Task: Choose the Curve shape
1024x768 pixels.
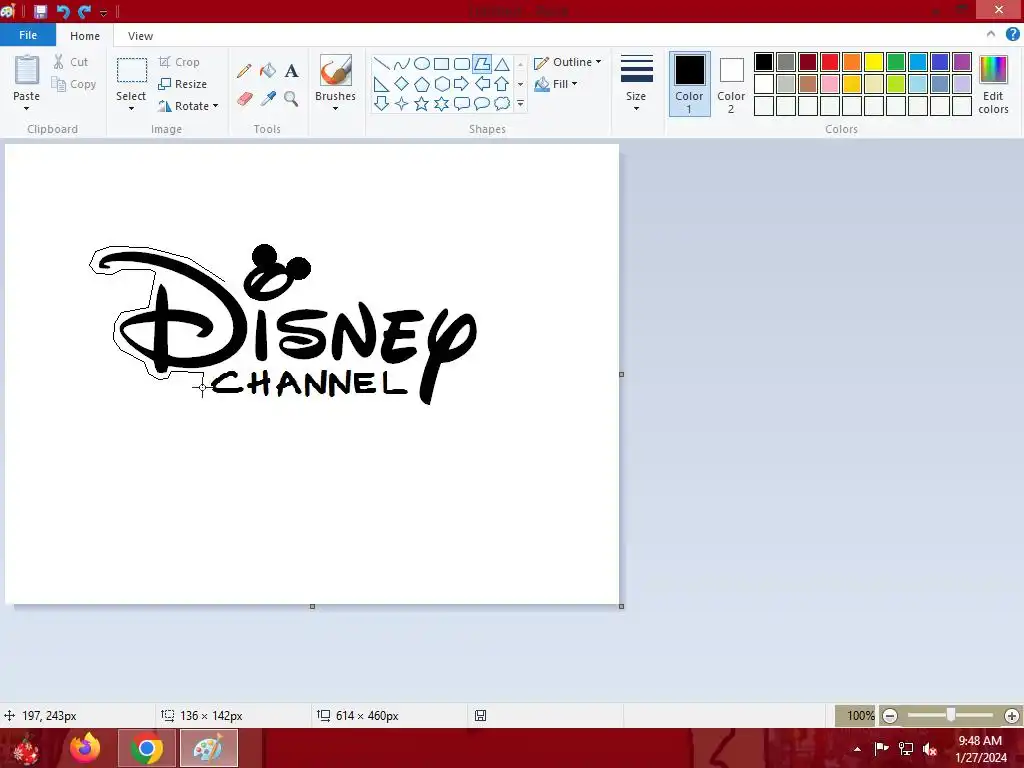Action: tap(402, 63)
